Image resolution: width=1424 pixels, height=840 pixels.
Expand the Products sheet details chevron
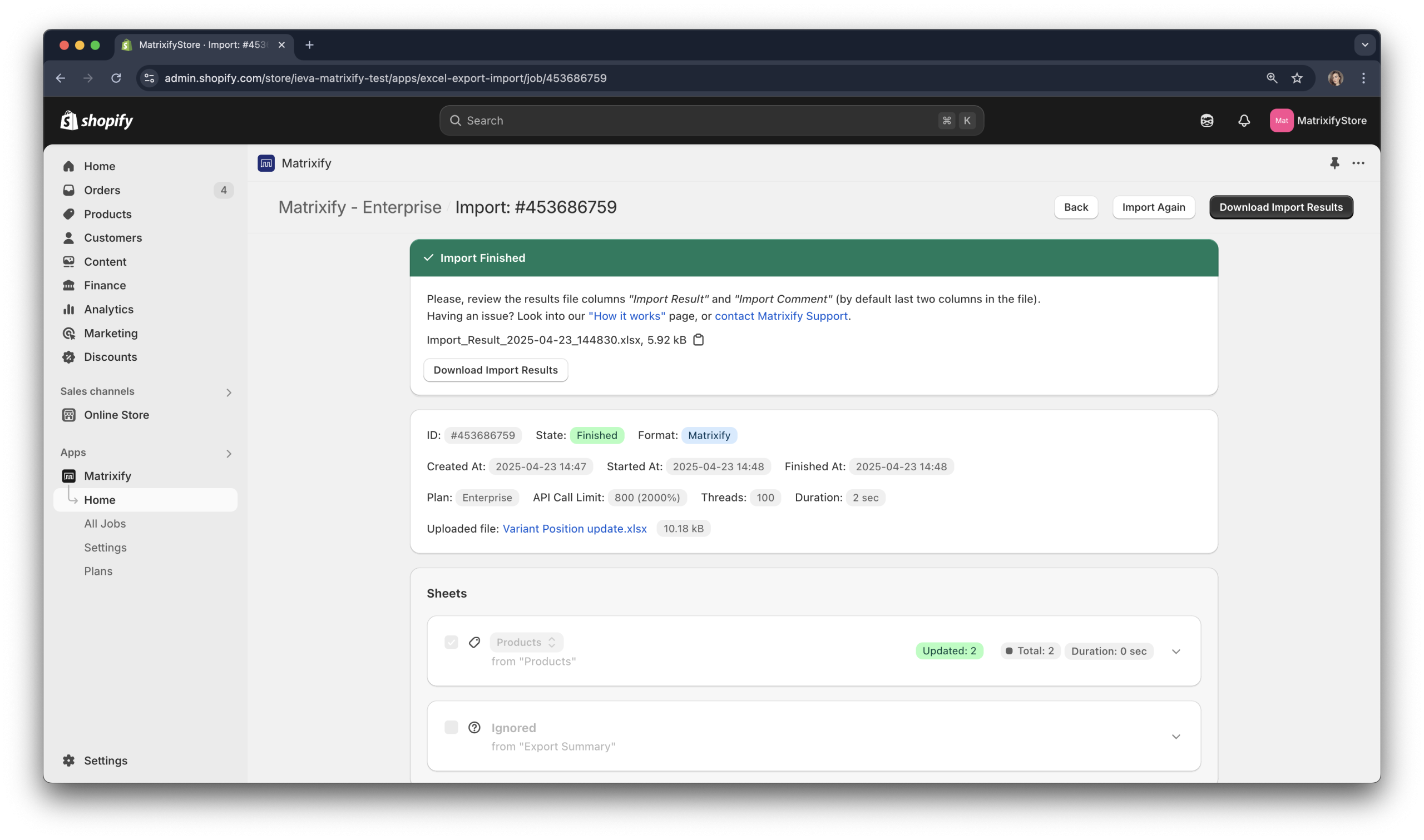[x=1175, y=651]
